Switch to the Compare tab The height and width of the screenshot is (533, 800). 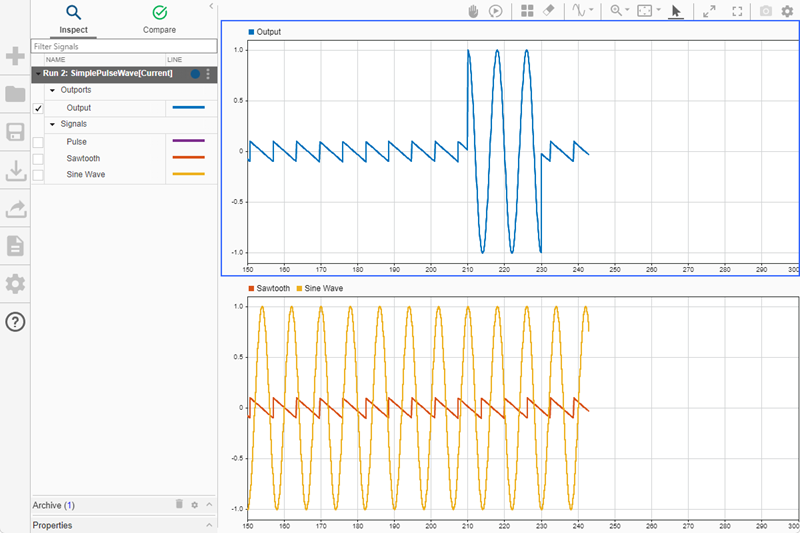coord(159,18)
